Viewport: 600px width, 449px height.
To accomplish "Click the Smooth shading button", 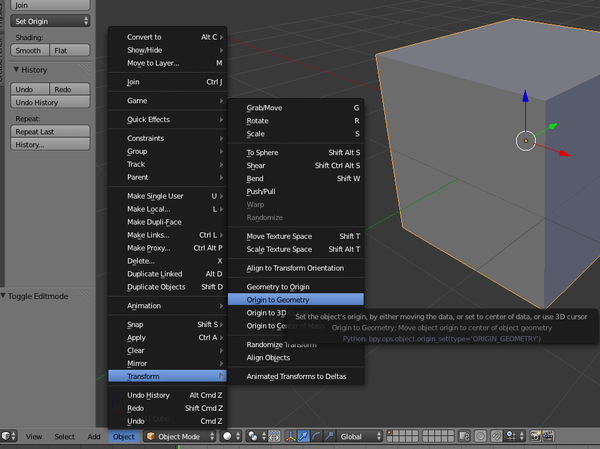I will [x=30, y=50].
